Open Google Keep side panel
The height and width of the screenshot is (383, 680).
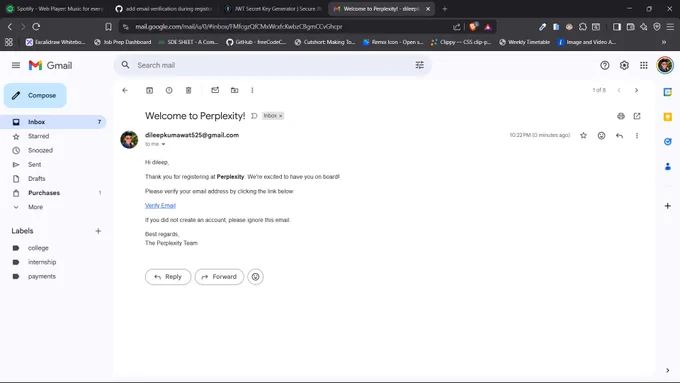(667, 117)
